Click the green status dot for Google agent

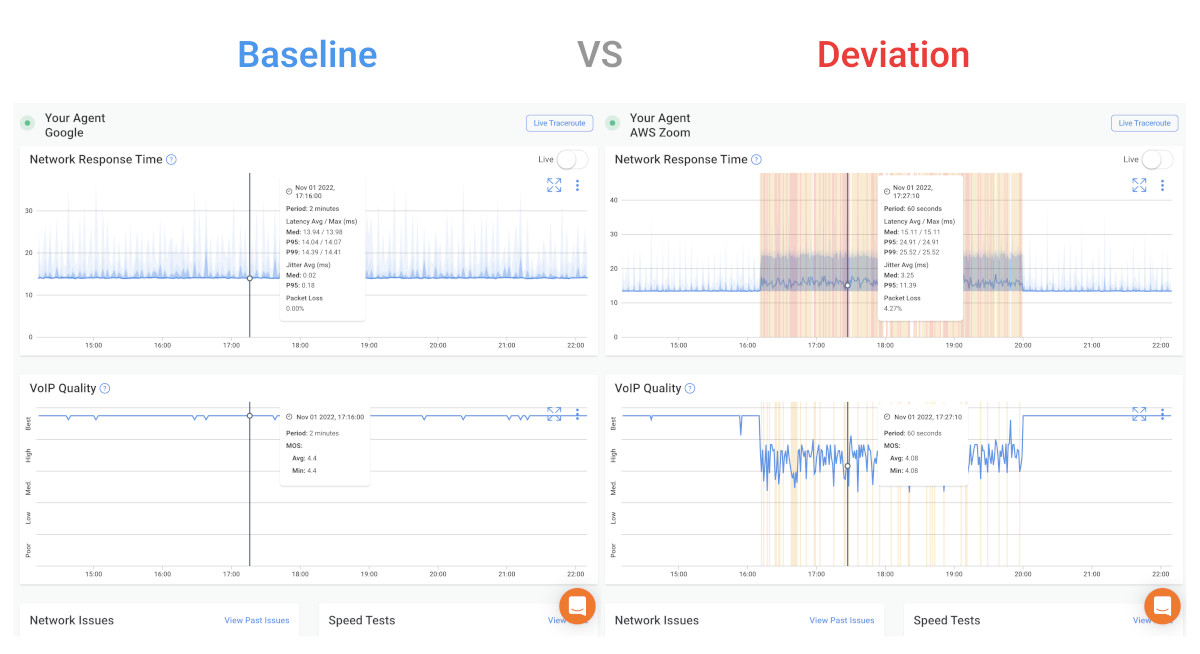25,123
